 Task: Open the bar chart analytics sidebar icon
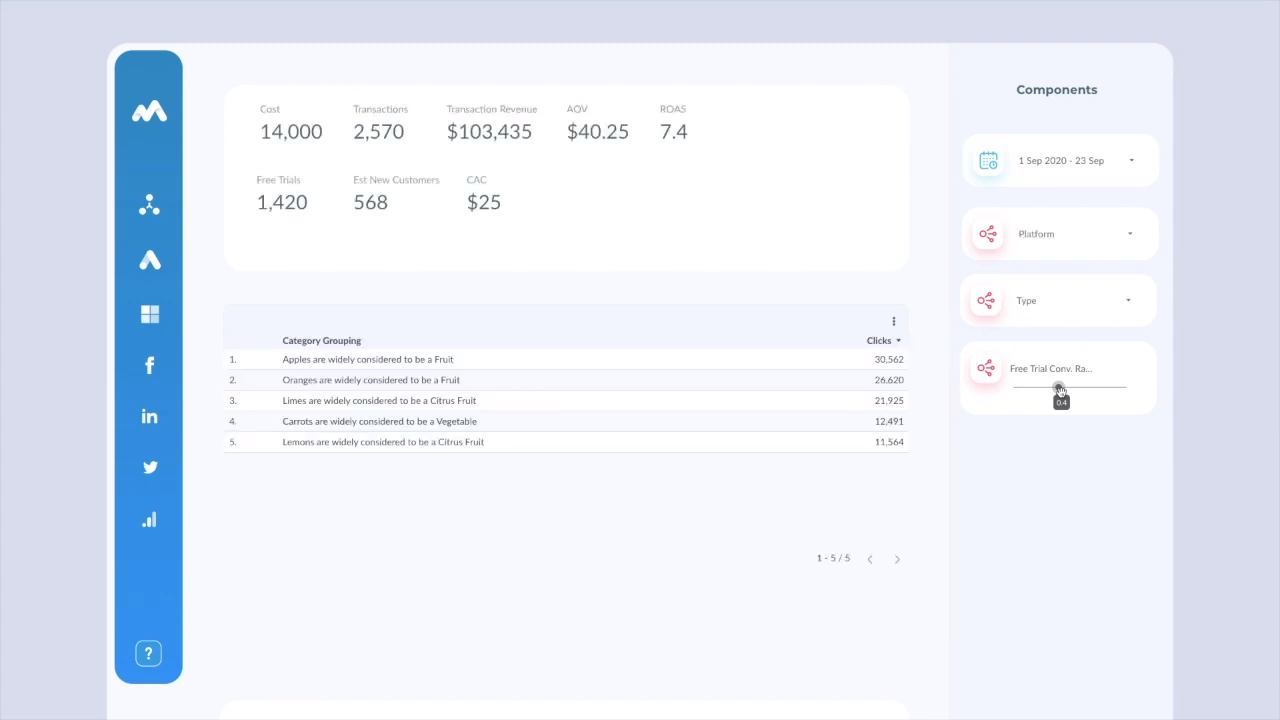coord(149,520)
